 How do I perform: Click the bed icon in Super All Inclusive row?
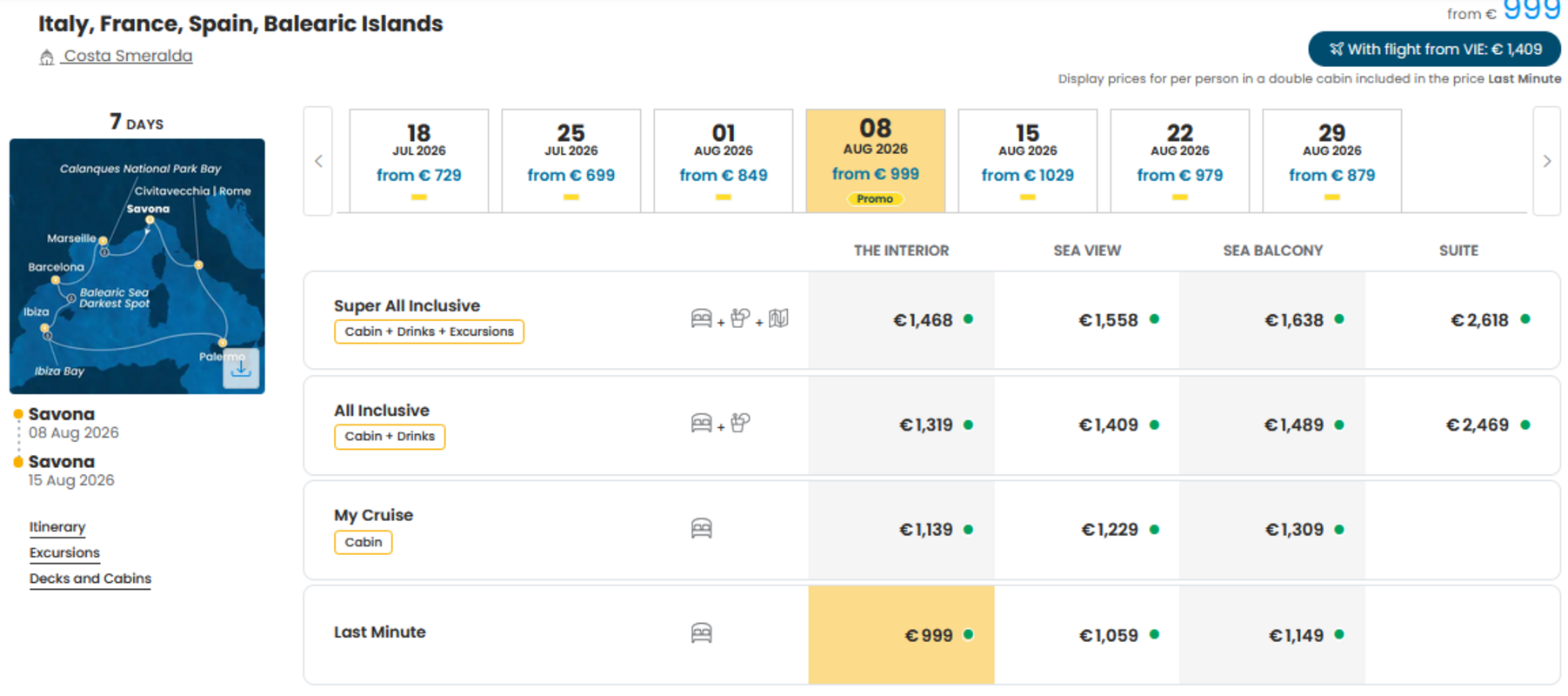click(702, 318)
